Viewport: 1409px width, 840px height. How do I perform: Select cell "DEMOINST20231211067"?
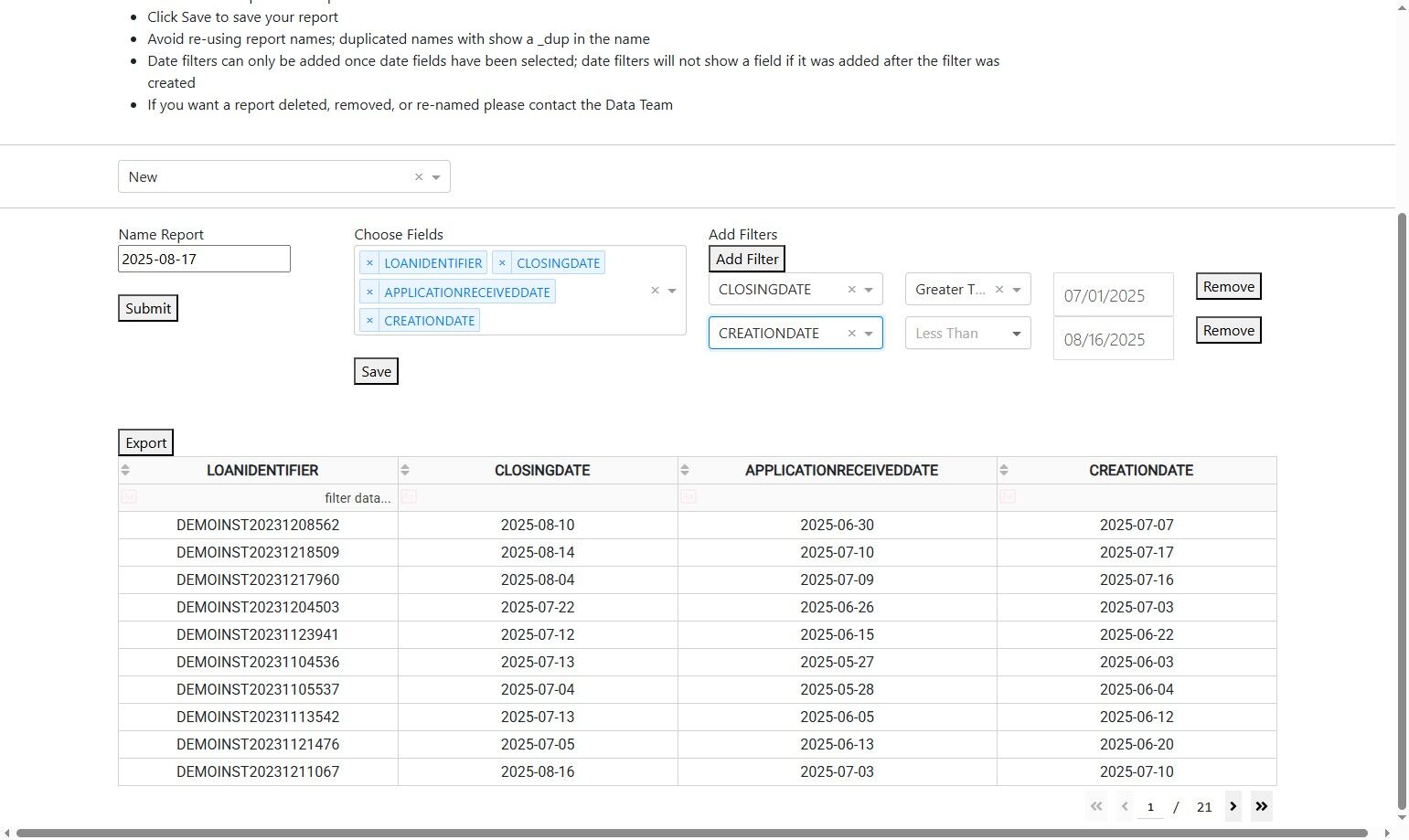(x=258, y=772)
